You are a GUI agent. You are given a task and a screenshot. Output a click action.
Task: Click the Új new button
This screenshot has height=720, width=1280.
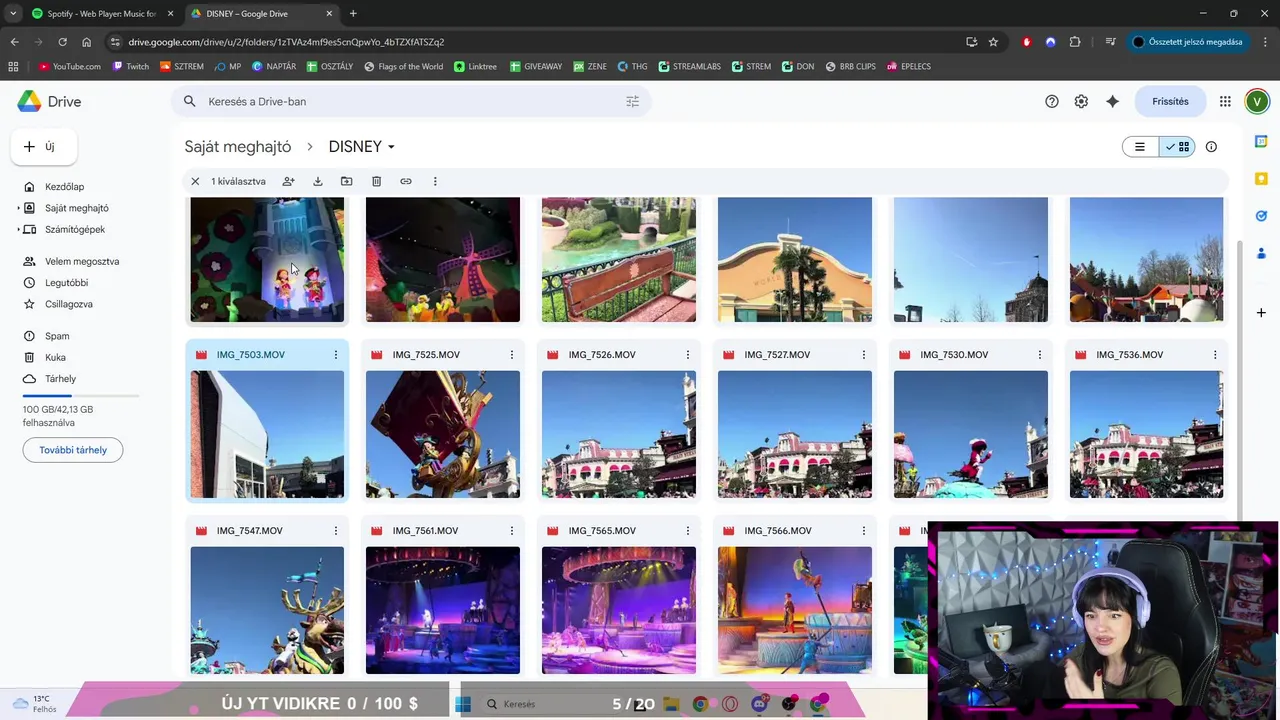click(44, 147)
